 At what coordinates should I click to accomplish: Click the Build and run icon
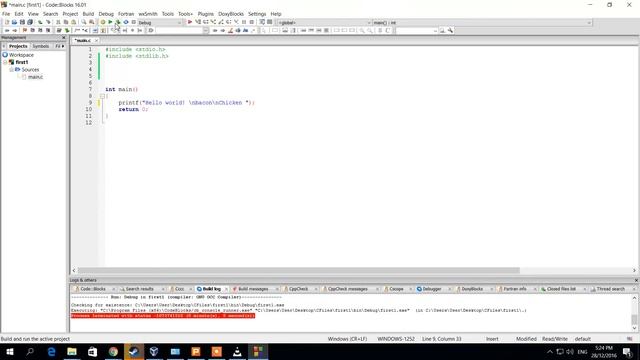(x=118, y=22)
